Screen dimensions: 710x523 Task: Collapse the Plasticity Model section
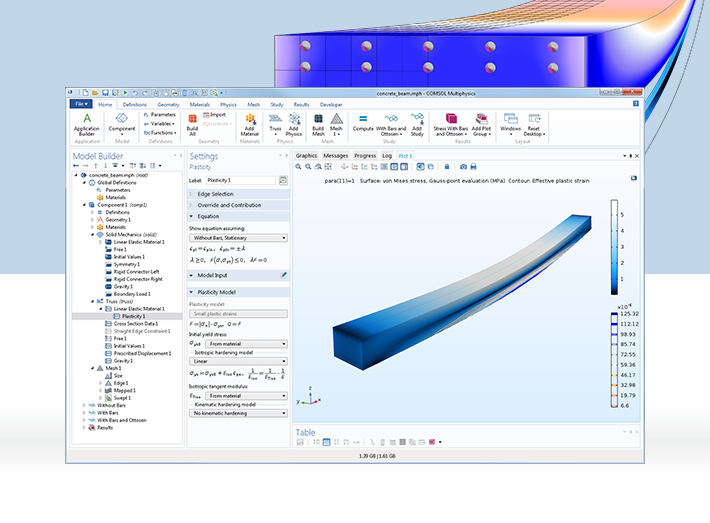[x=238, y=292]
